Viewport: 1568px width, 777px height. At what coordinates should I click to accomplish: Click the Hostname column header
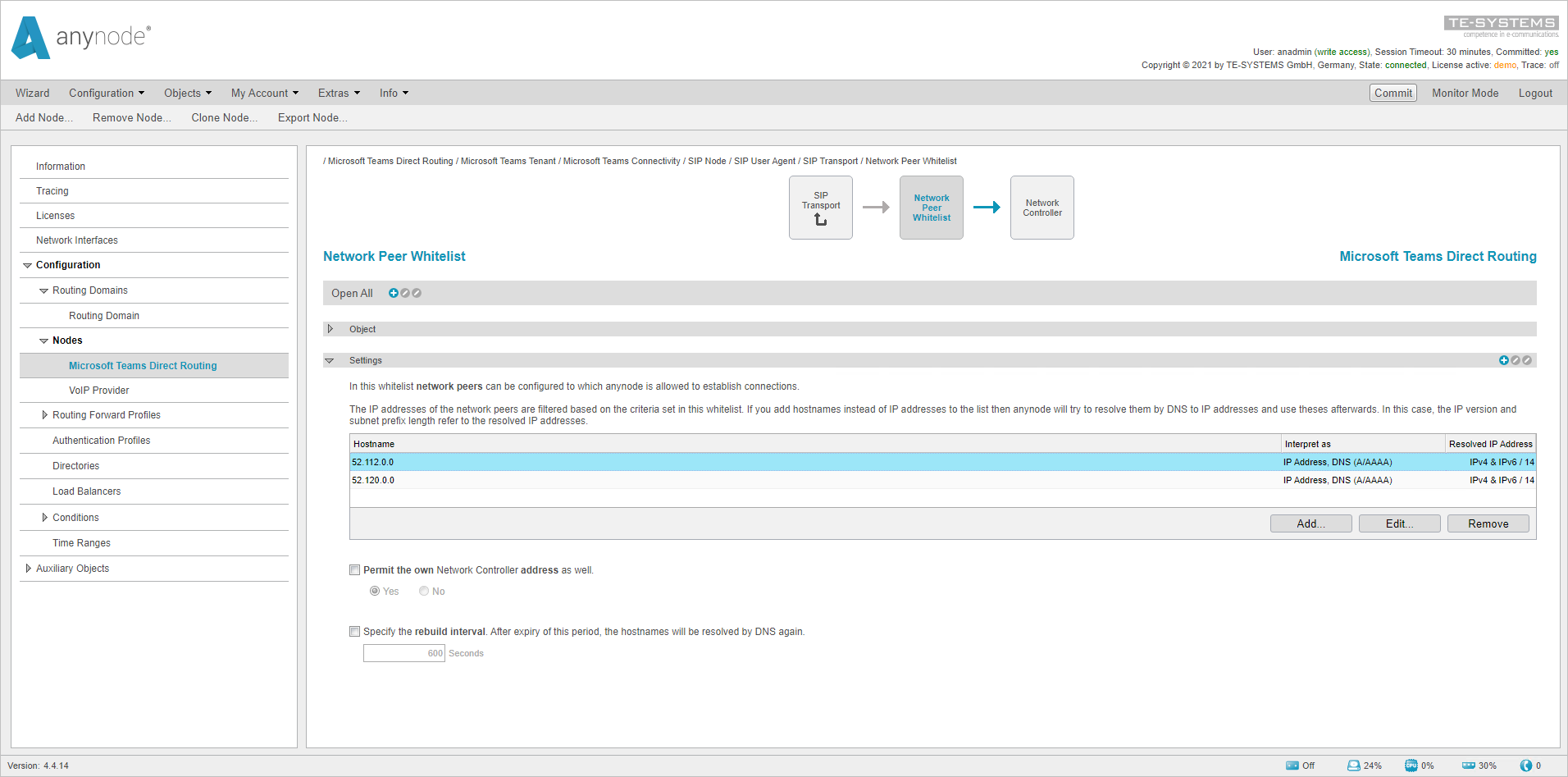pyautogui.click(x=815, y=444)
